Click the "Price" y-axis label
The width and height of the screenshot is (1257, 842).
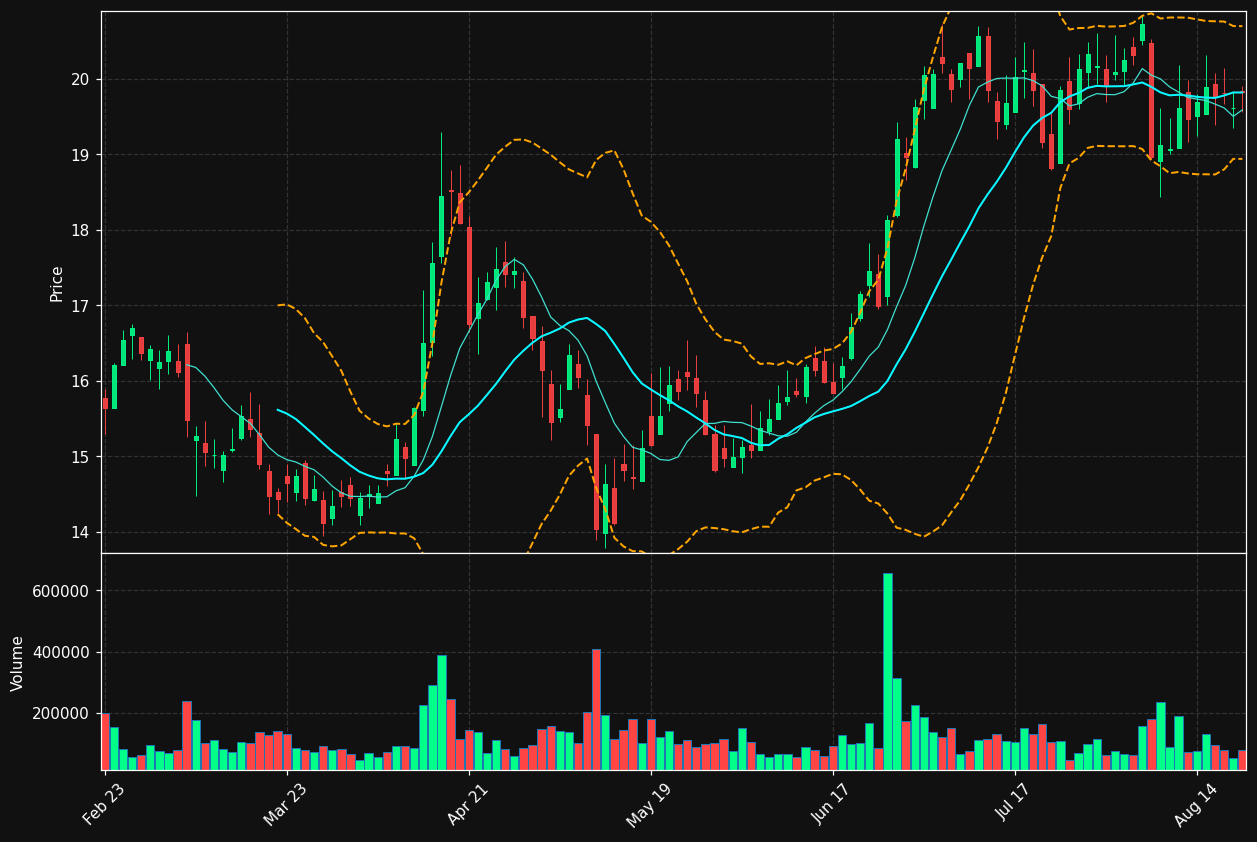coord(57,283)
